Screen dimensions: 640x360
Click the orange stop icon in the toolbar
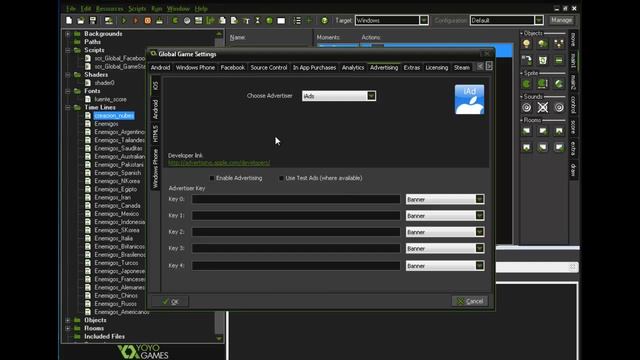(148, 20)
